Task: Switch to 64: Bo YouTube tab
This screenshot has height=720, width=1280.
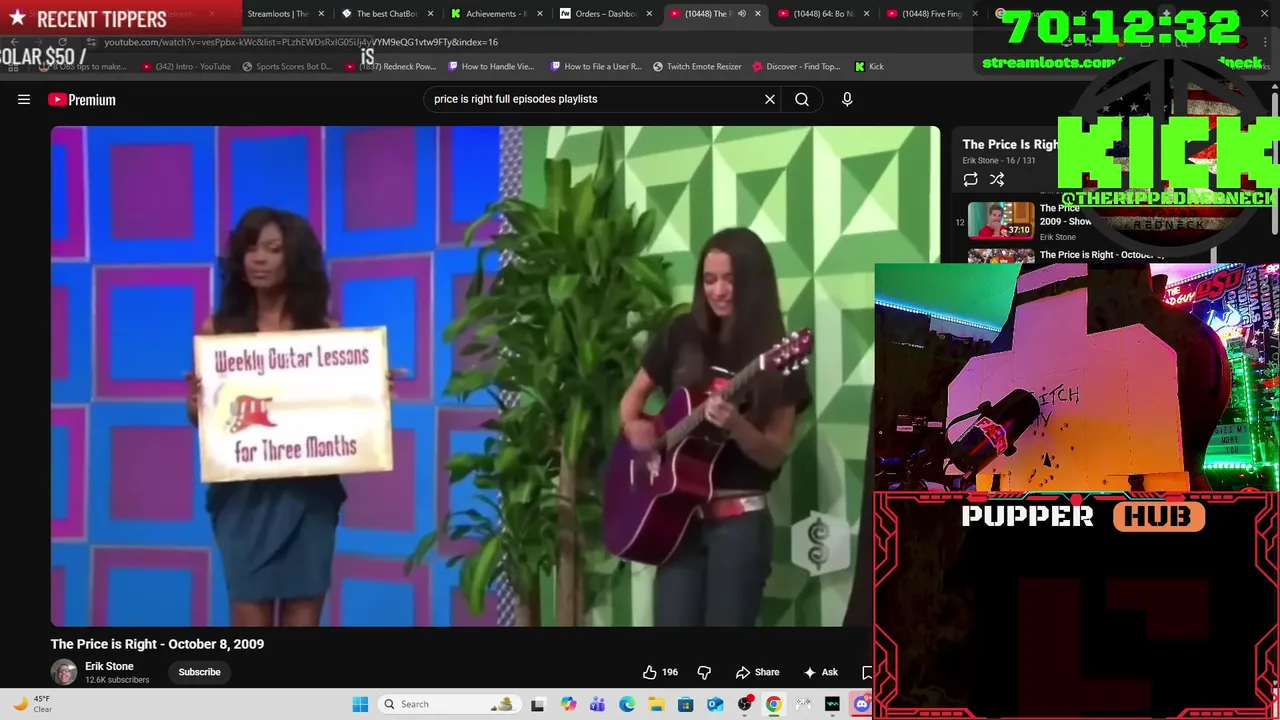Action: [819, 14]
